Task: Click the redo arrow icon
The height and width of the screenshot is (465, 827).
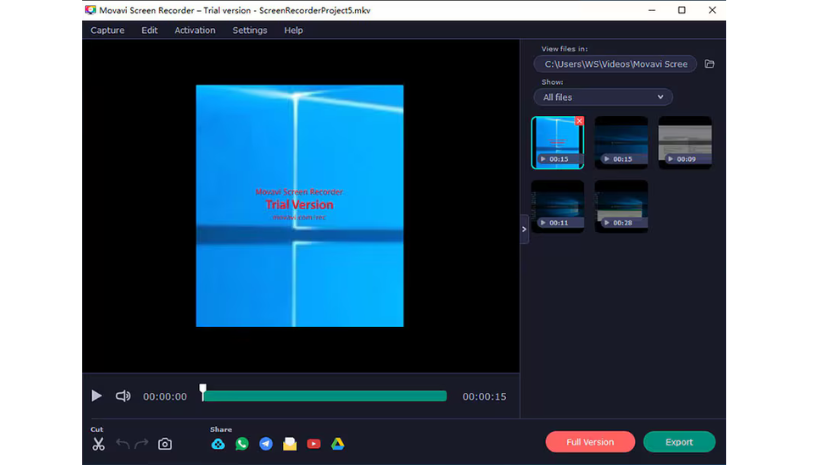Action: [x=141, y=444]
